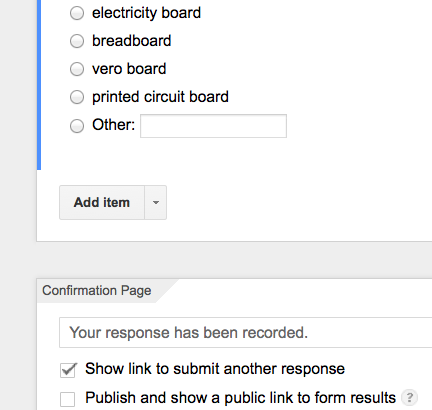Select the electricity board radio button

click(x=77, y=13)
